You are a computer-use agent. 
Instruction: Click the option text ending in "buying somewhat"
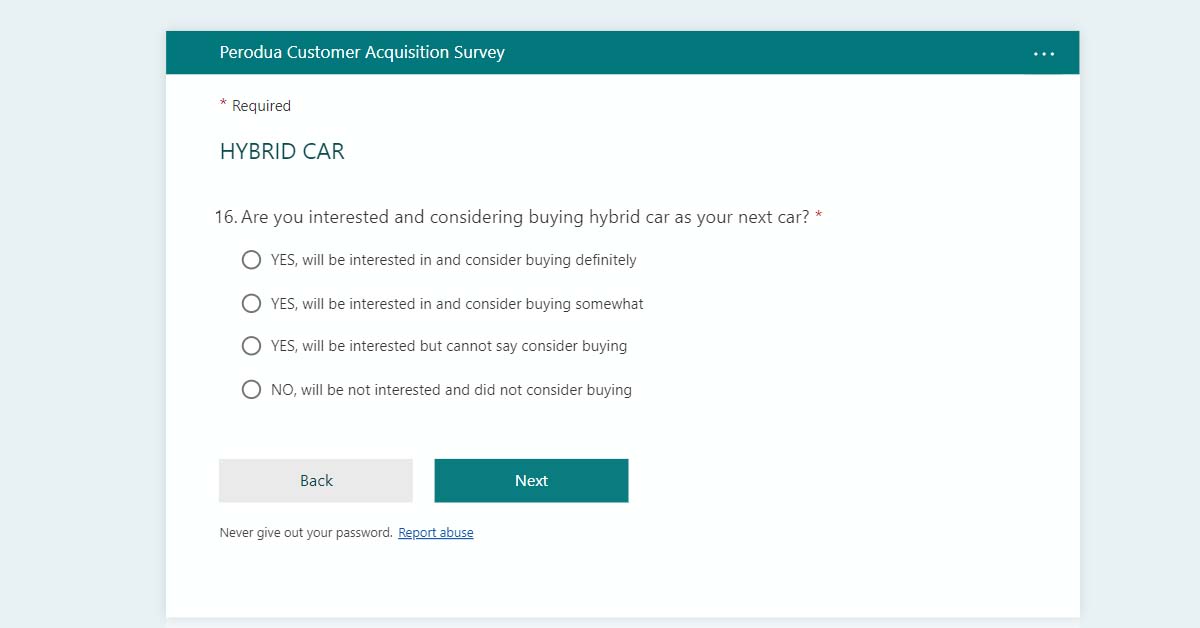point(457,303)
